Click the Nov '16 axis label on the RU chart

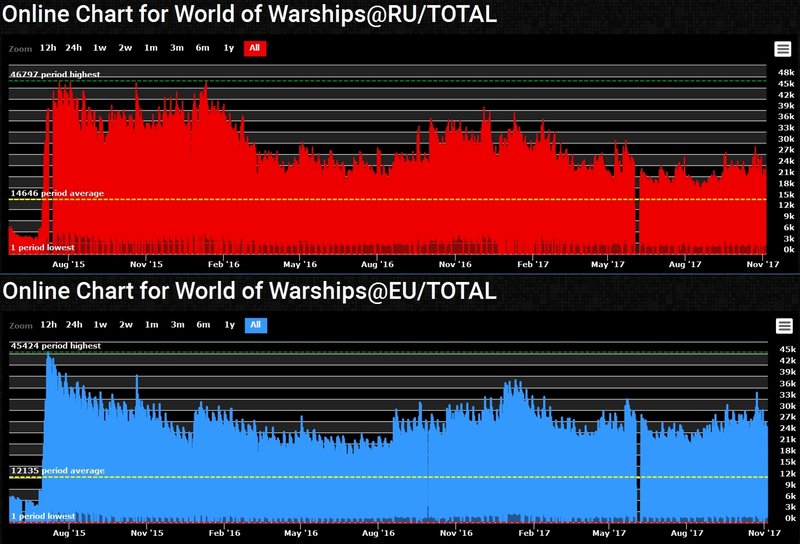coord(455,264)
